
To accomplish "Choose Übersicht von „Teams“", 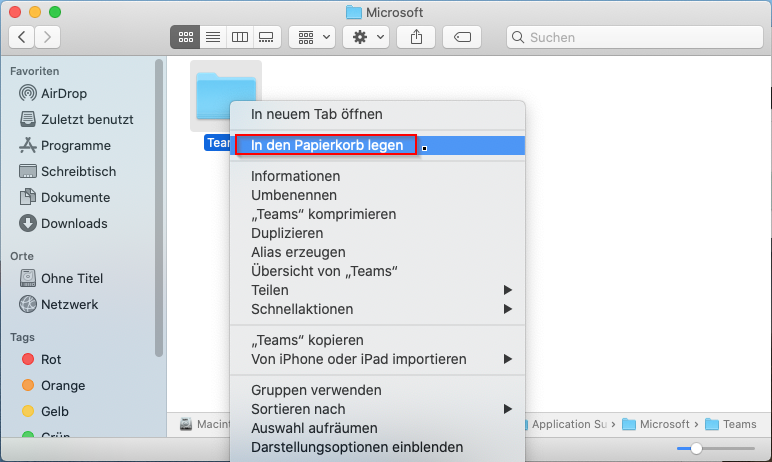I will [377, 271].
